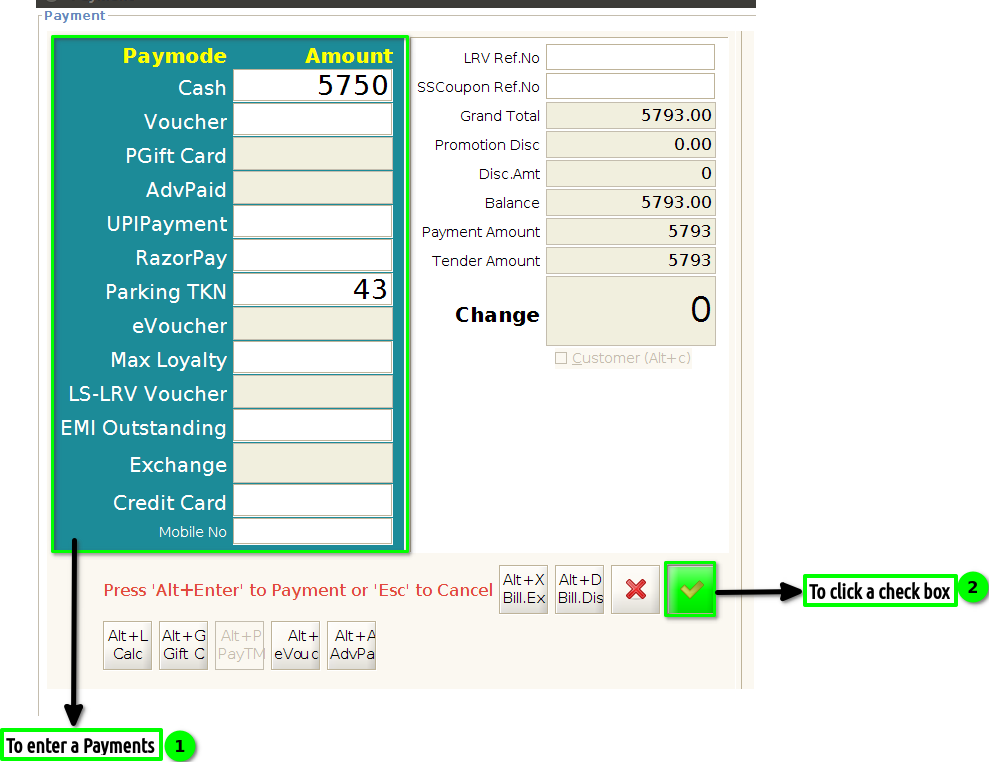This screenshot has height=762, width=989.
Task: Click the Exchange amount field
Action: 313,463
